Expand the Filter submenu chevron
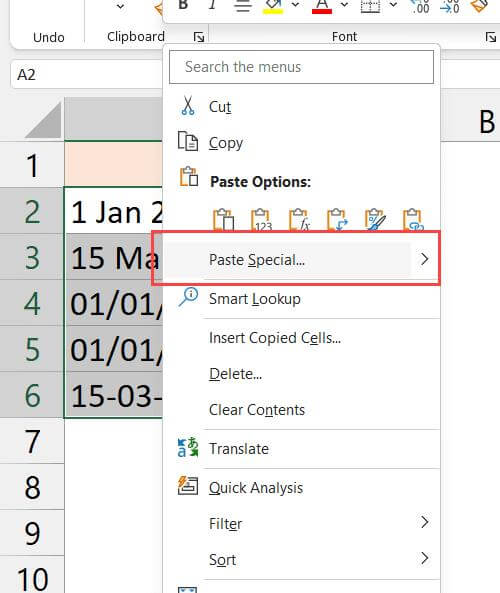This screenshot has width=500, height=593. tap(424, 522)
